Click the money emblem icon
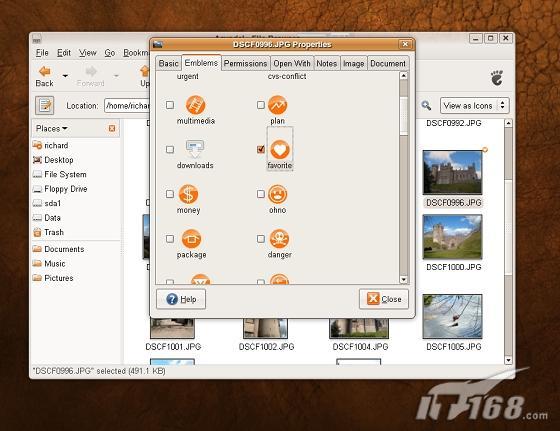The image size is (560, 431). (188, 194)
